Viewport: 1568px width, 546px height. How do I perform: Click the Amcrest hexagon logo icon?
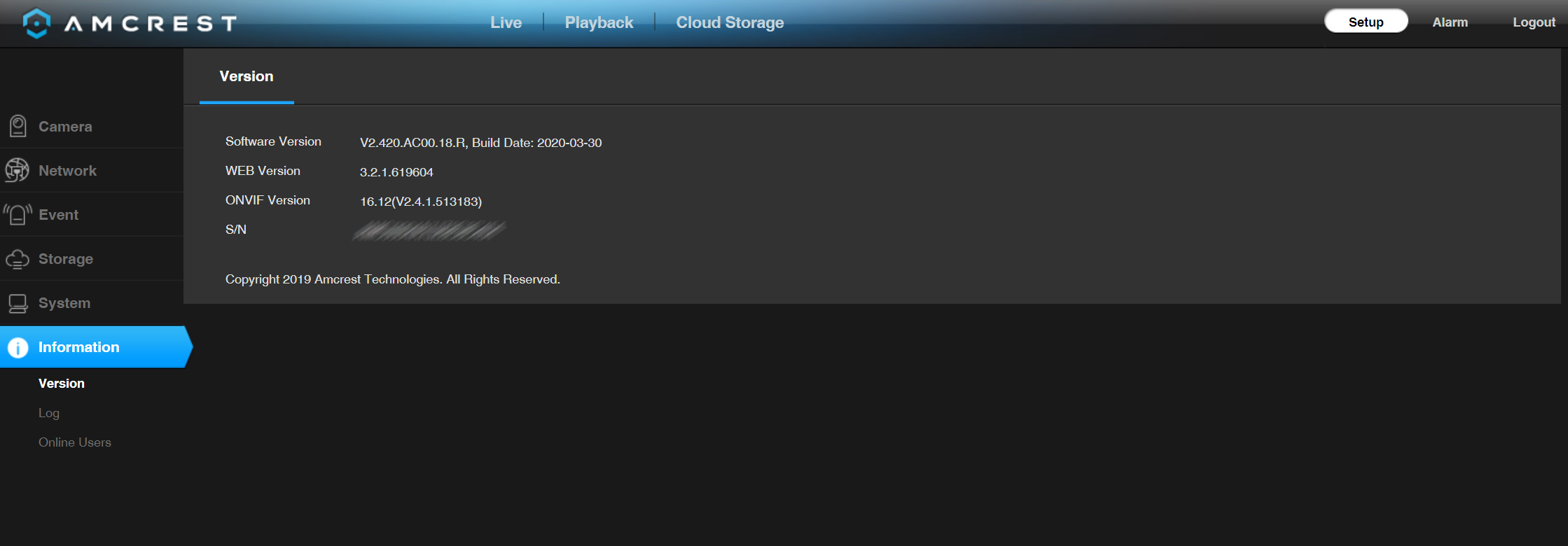tap(36, 23)
